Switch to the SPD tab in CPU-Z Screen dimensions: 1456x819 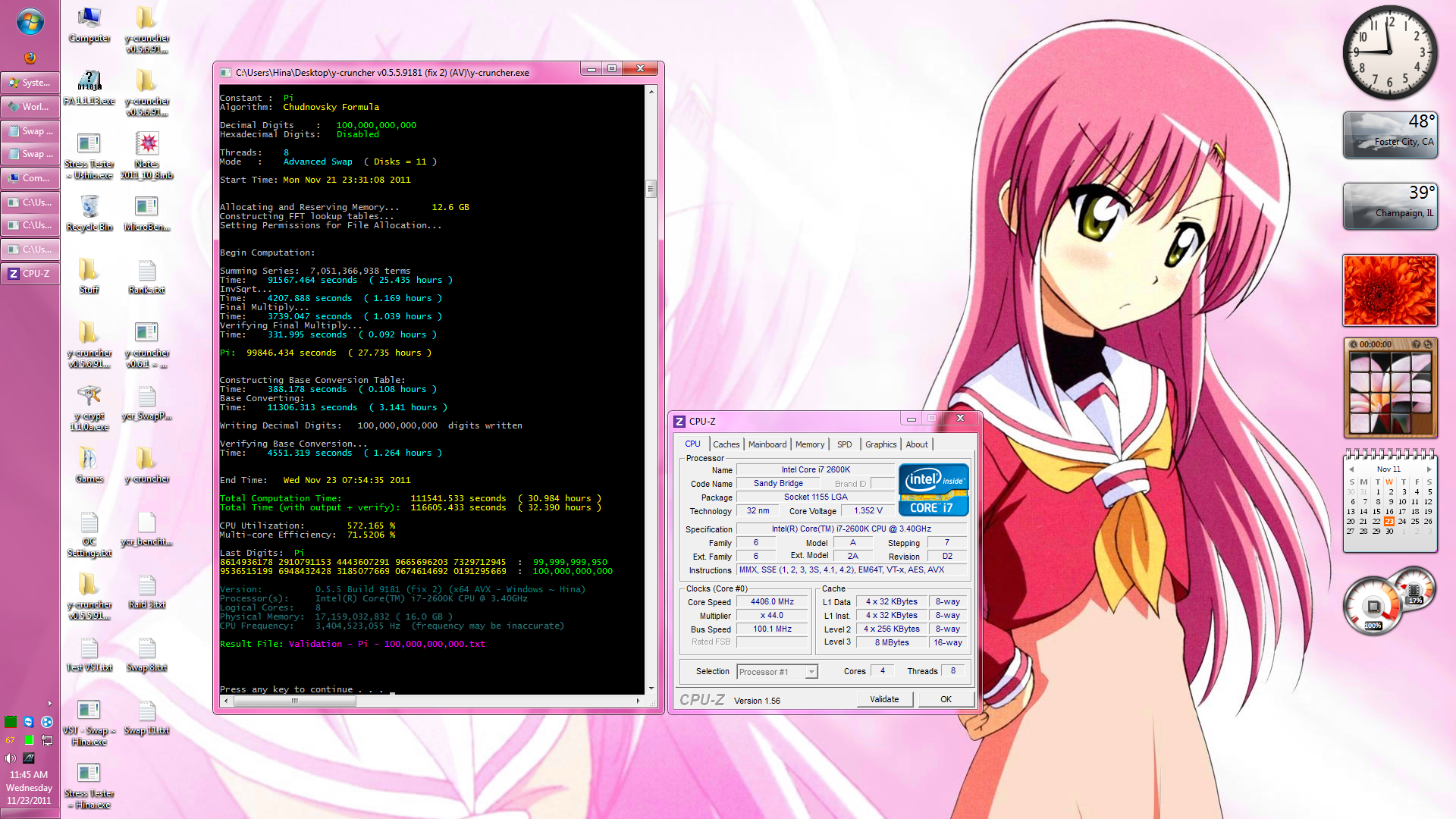844,444
